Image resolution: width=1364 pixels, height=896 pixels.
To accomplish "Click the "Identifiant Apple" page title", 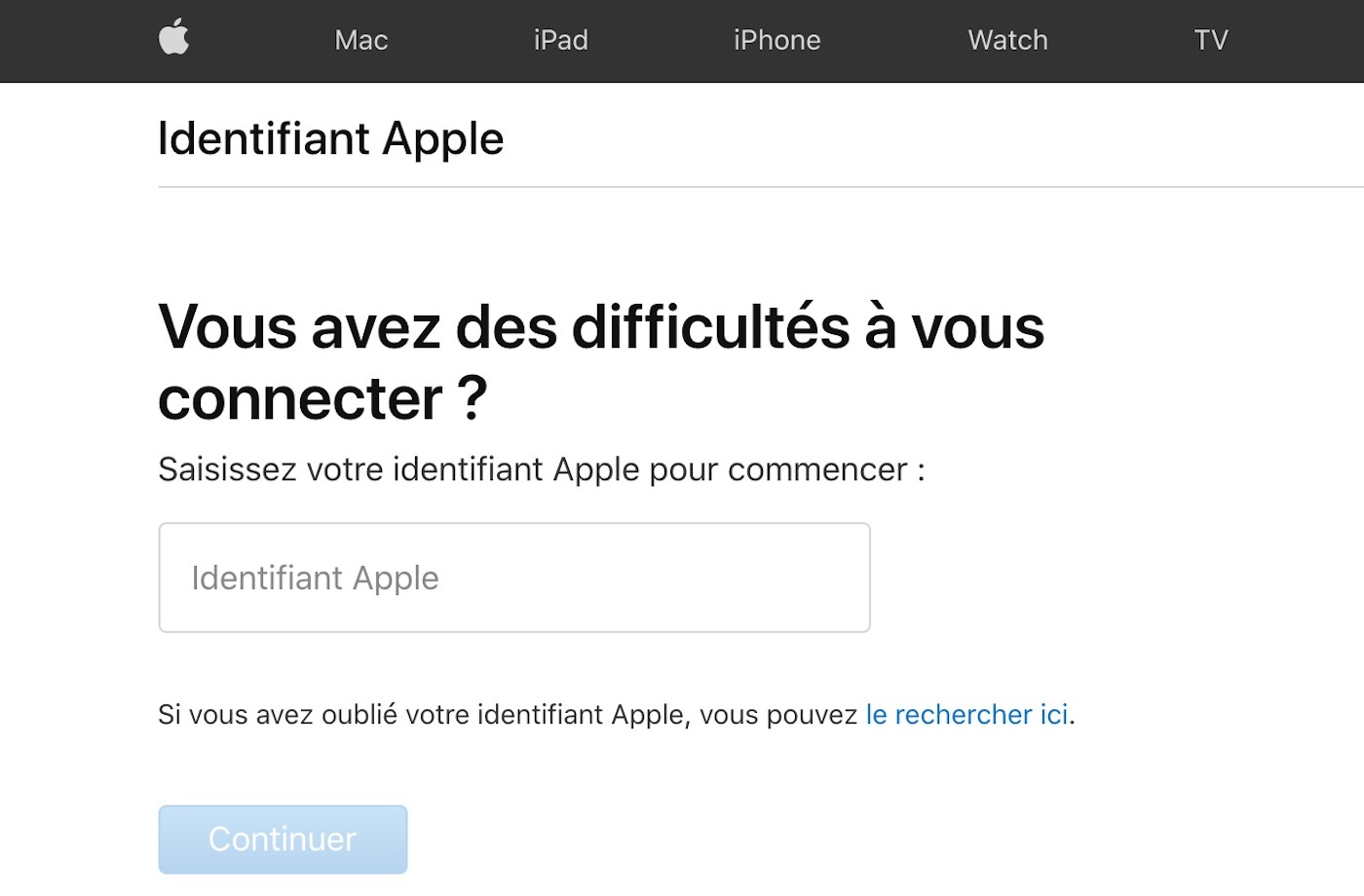I will point(330,138).
